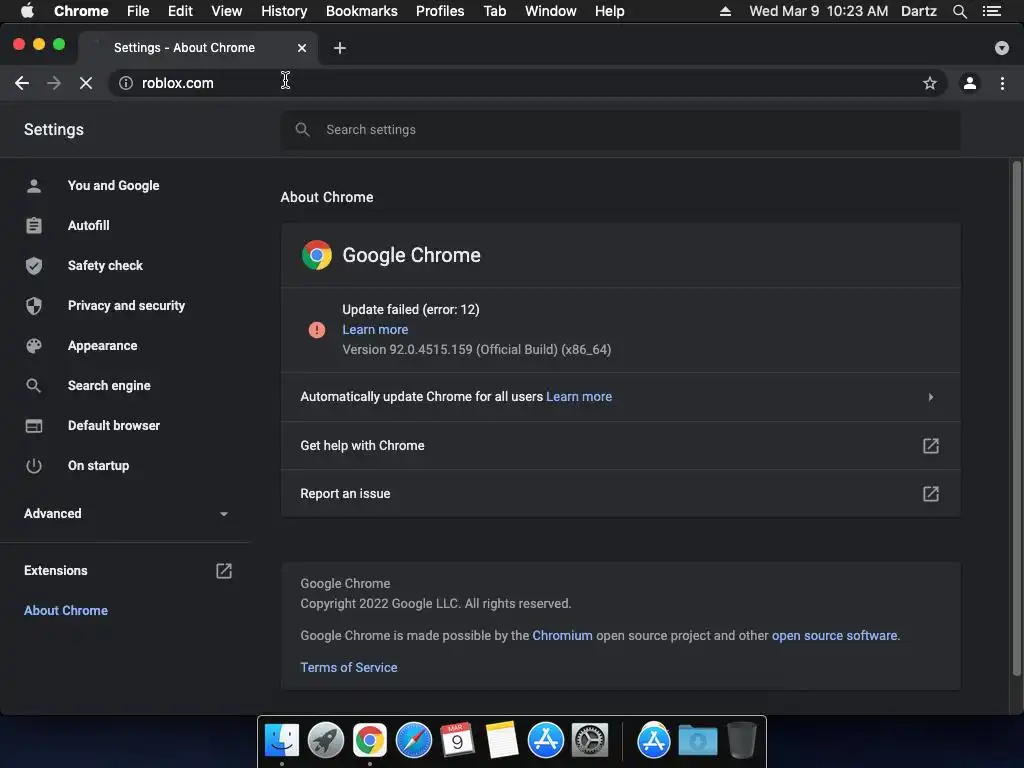This screenshot has width=1024, height=768.
Task: Open the Chrome menu in menu bar
Action: [81, 11]
